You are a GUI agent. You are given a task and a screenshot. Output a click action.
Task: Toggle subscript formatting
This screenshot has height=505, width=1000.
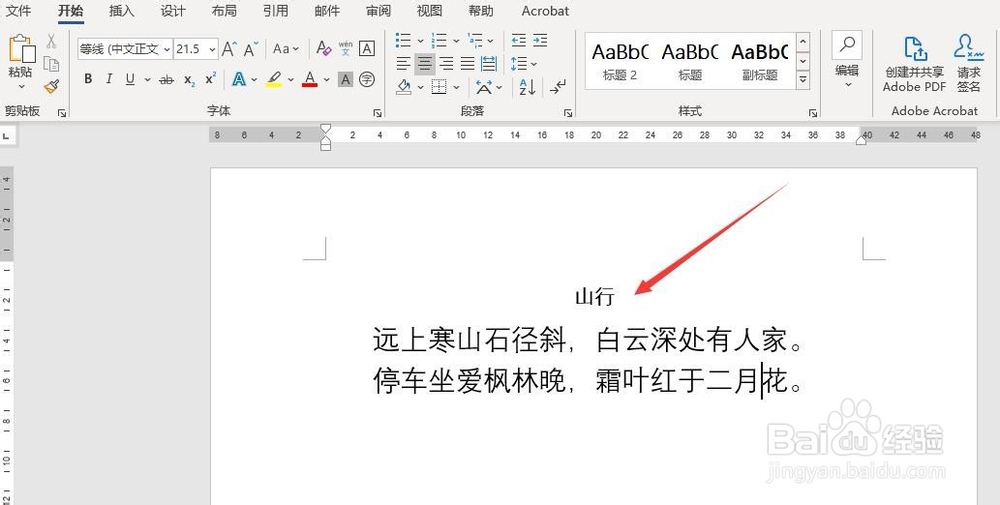point(189,80)
